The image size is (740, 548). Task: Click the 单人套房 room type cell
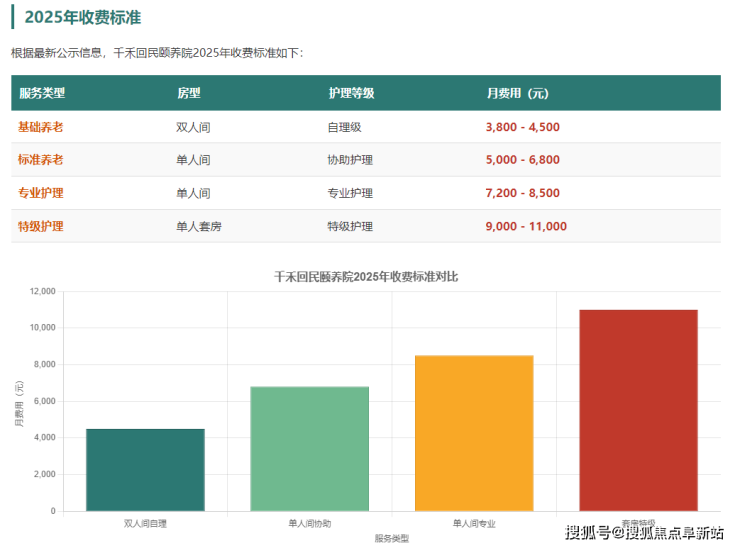(199, 226)
